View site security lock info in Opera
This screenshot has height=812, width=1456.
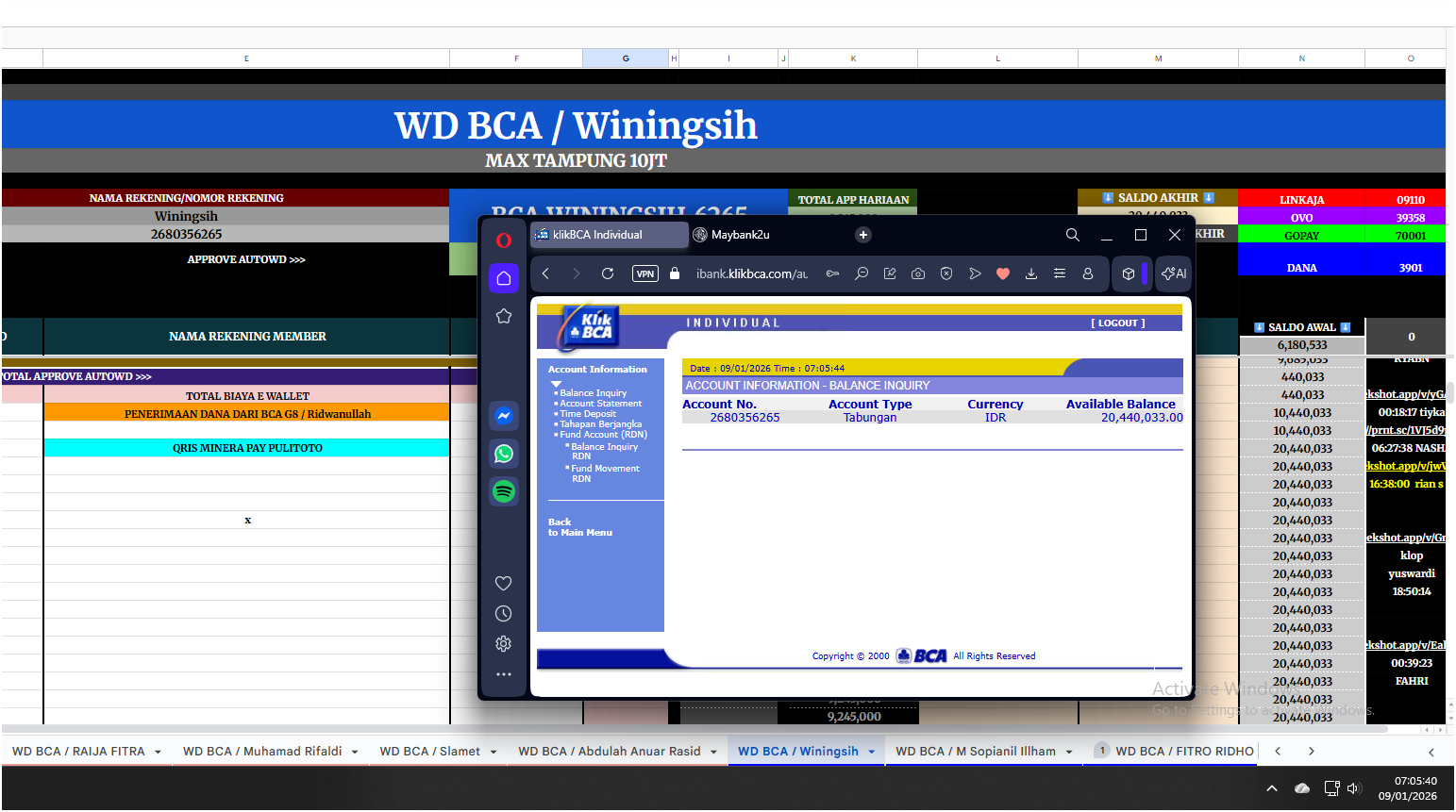coord(675,273)
